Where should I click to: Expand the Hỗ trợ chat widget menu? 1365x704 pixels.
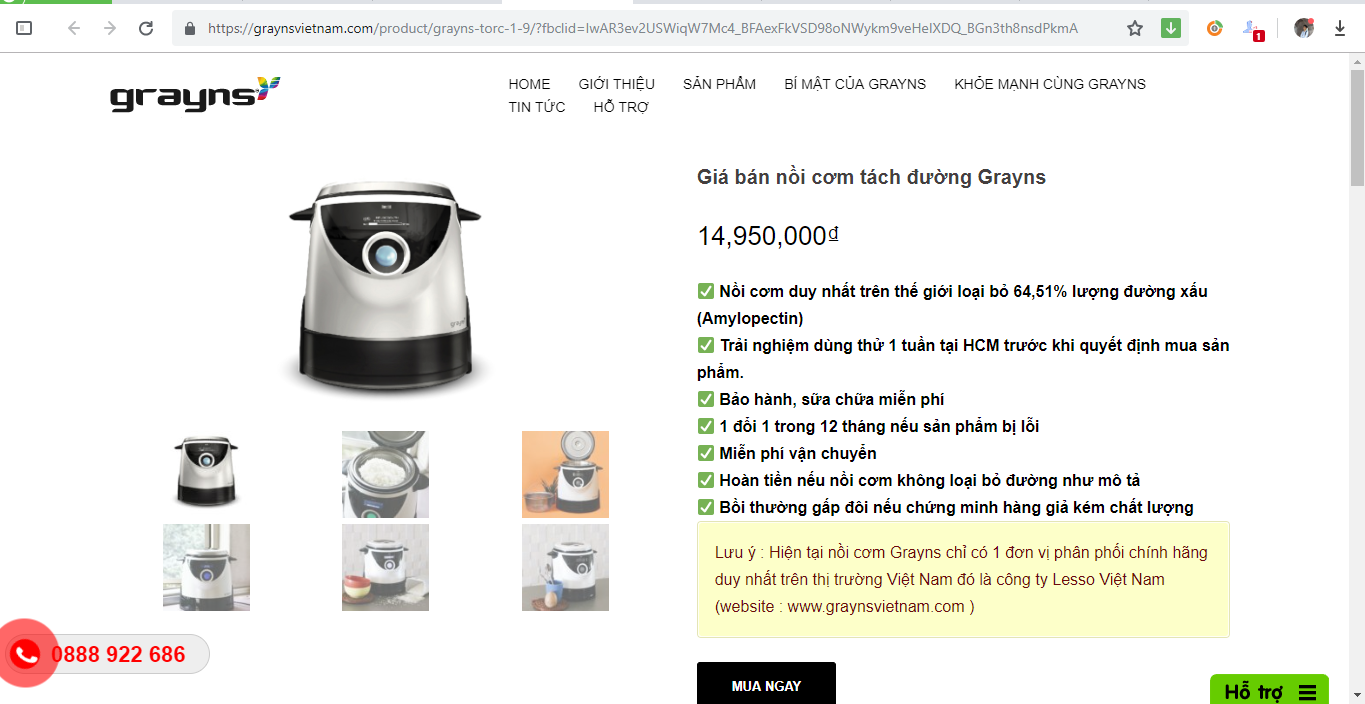(x=1269, y=691)
